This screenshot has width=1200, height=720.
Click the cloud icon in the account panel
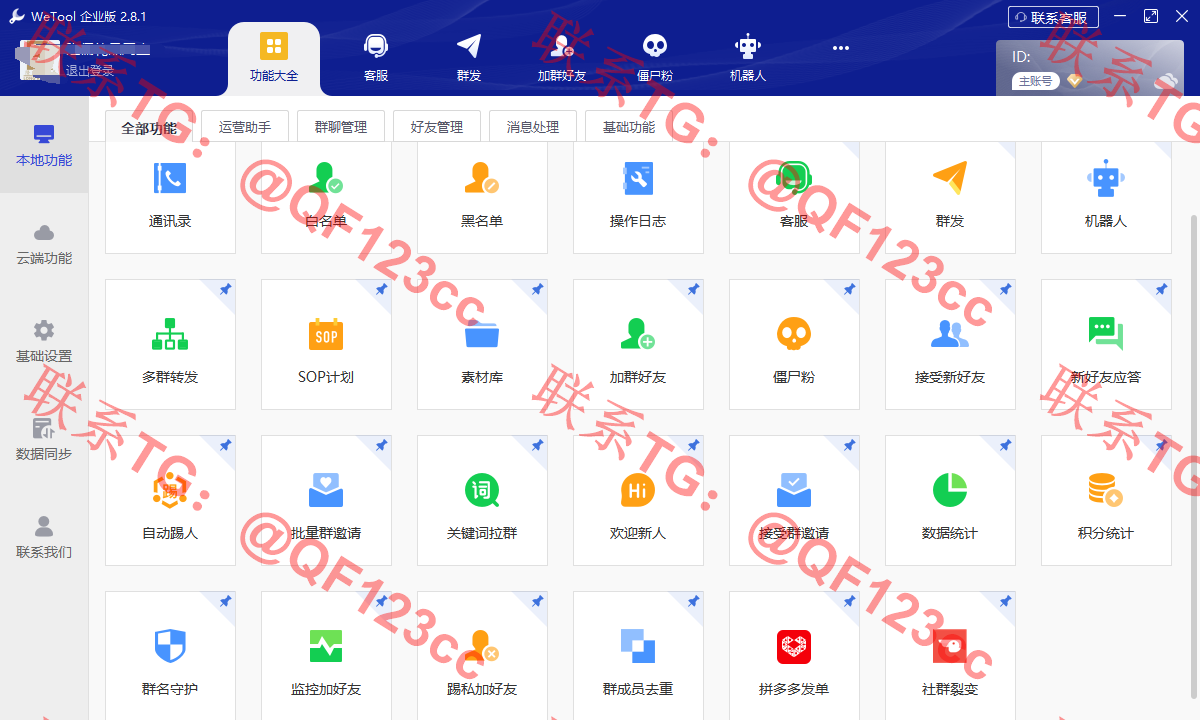(1166, 81)
